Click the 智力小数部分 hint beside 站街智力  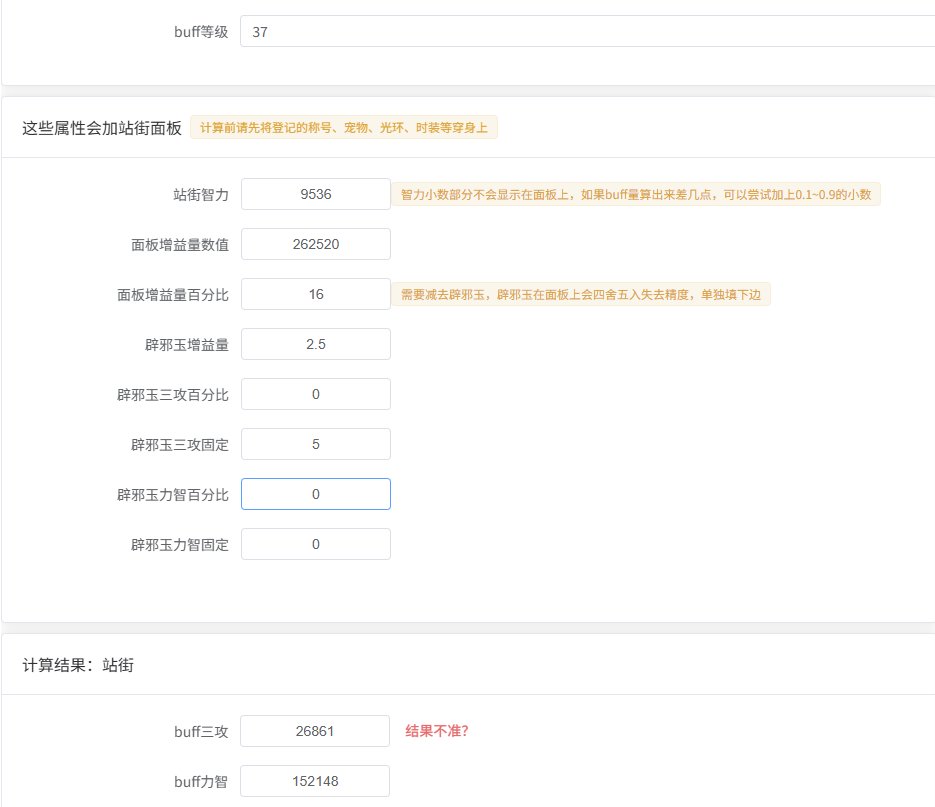[635, 194]
